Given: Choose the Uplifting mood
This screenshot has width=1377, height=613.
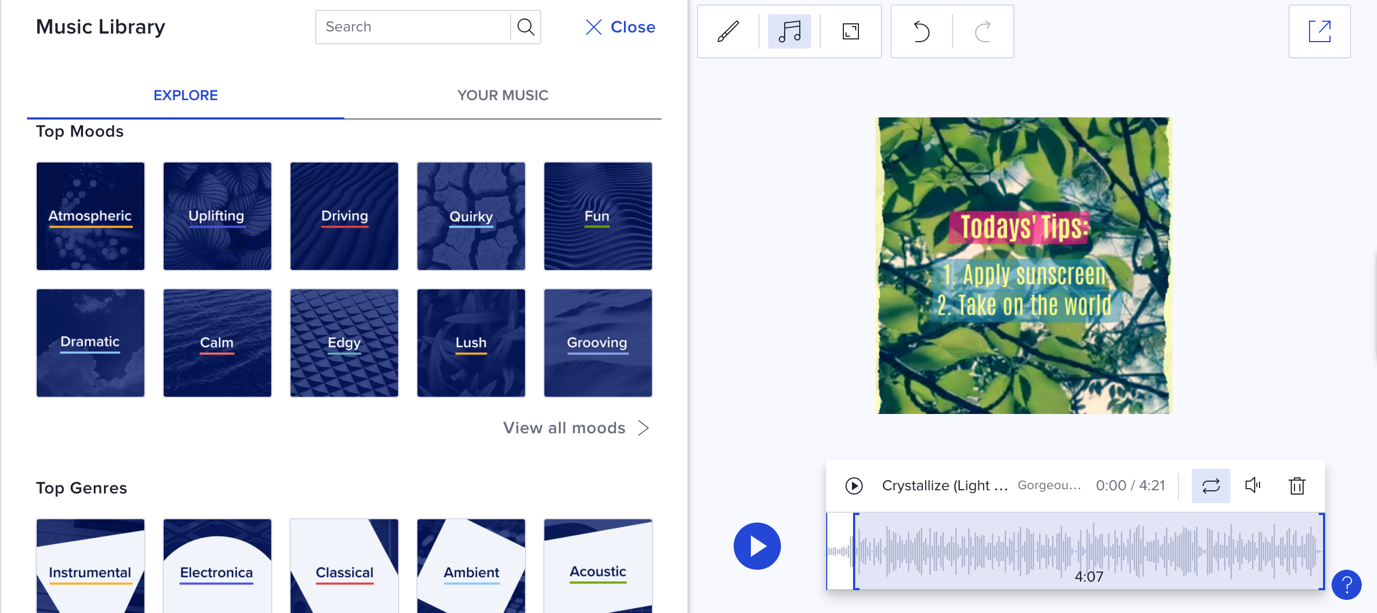Looking at the screenshot, I should pyautogui.click(x=217, y=216).
